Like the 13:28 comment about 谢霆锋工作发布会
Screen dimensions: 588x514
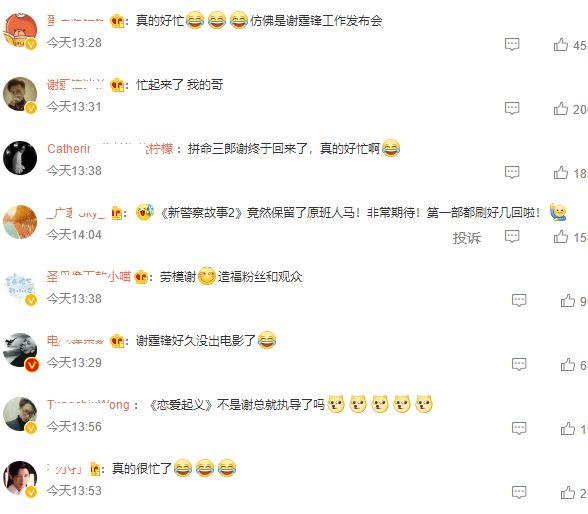coord(561,45)
